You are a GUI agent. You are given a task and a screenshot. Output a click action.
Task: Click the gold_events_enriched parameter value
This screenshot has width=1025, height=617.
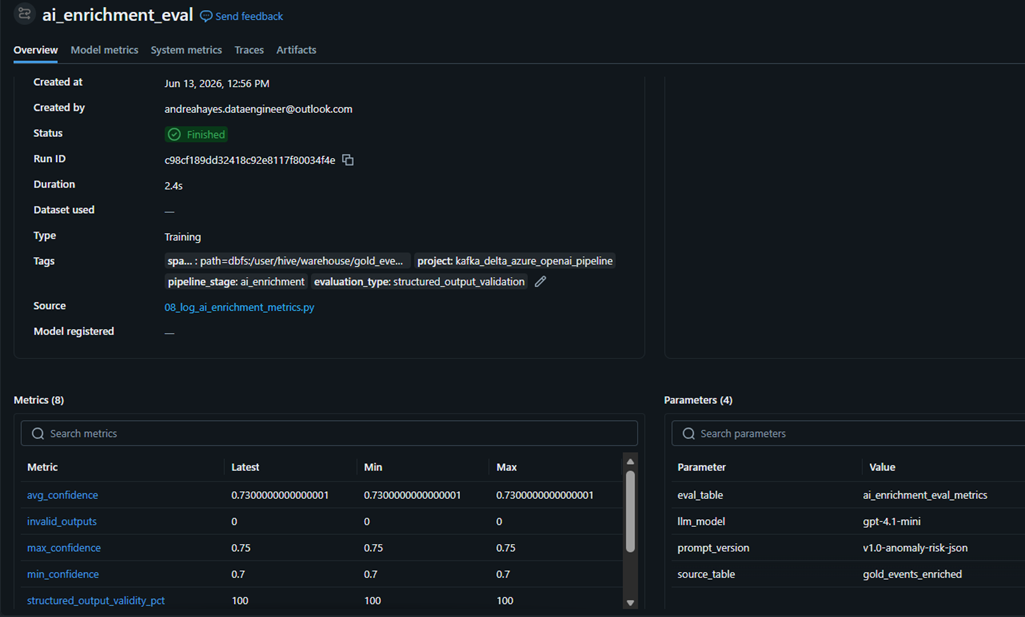tap(913, 574)
